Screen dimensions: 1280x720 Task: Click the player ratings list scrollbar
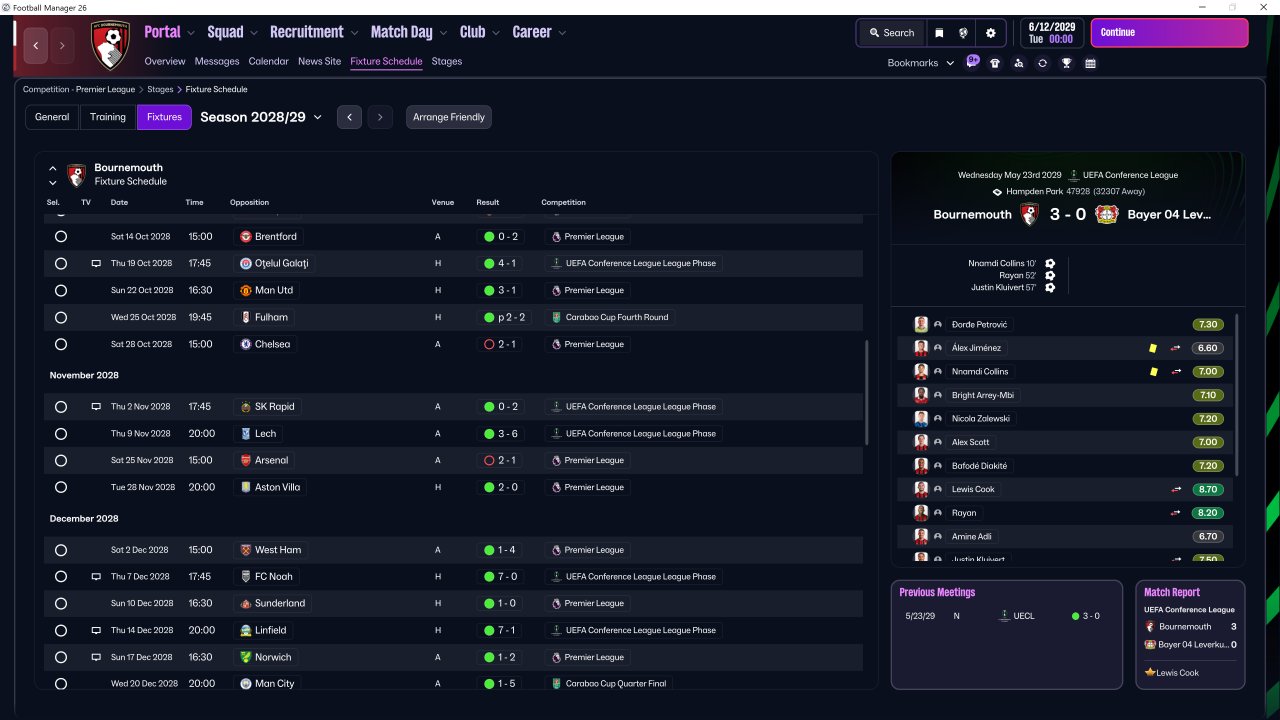(x=1237, y=395)
